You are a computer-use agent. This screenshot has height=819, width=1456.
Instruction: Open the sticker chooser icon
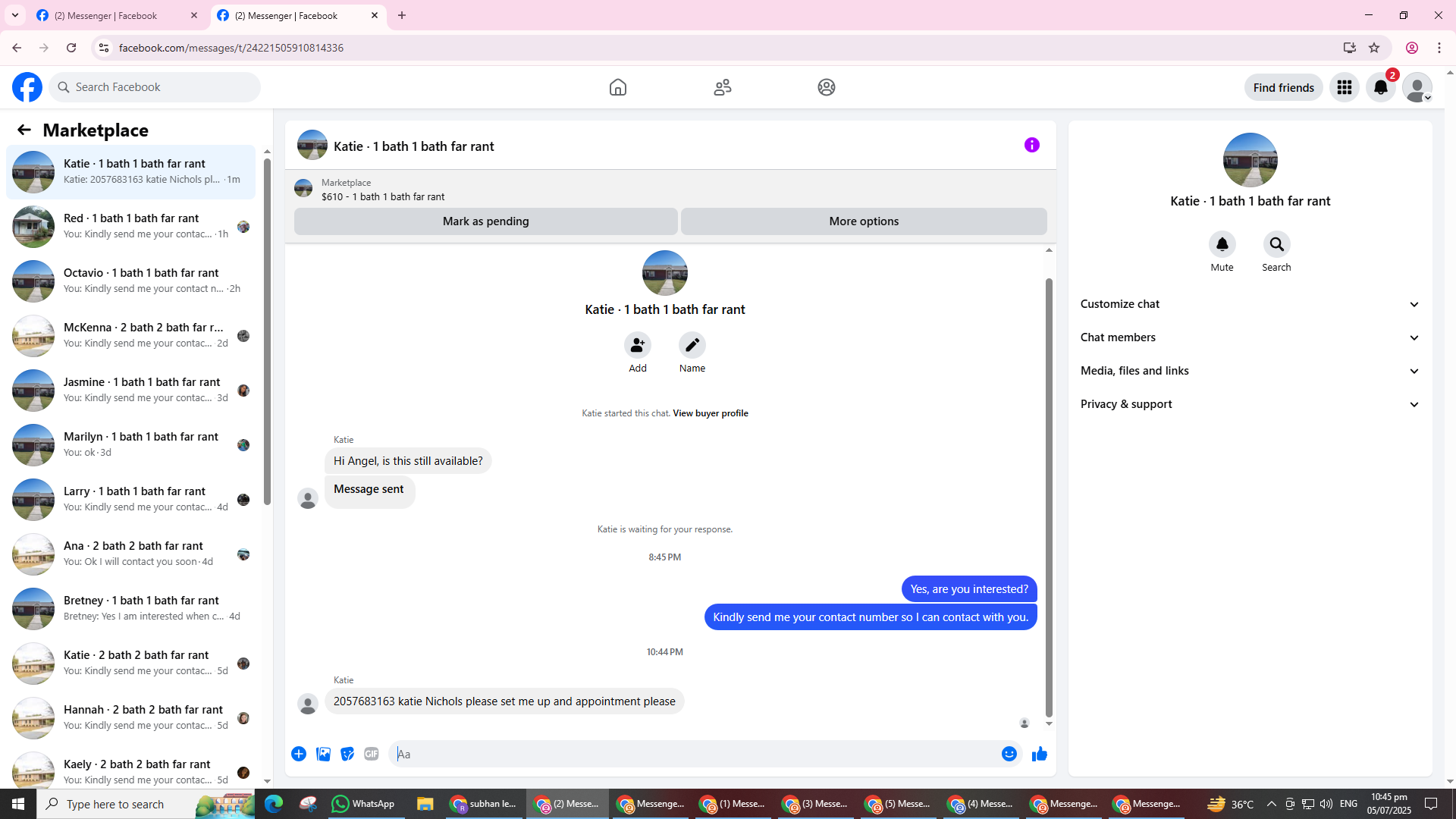click(347, 754)
